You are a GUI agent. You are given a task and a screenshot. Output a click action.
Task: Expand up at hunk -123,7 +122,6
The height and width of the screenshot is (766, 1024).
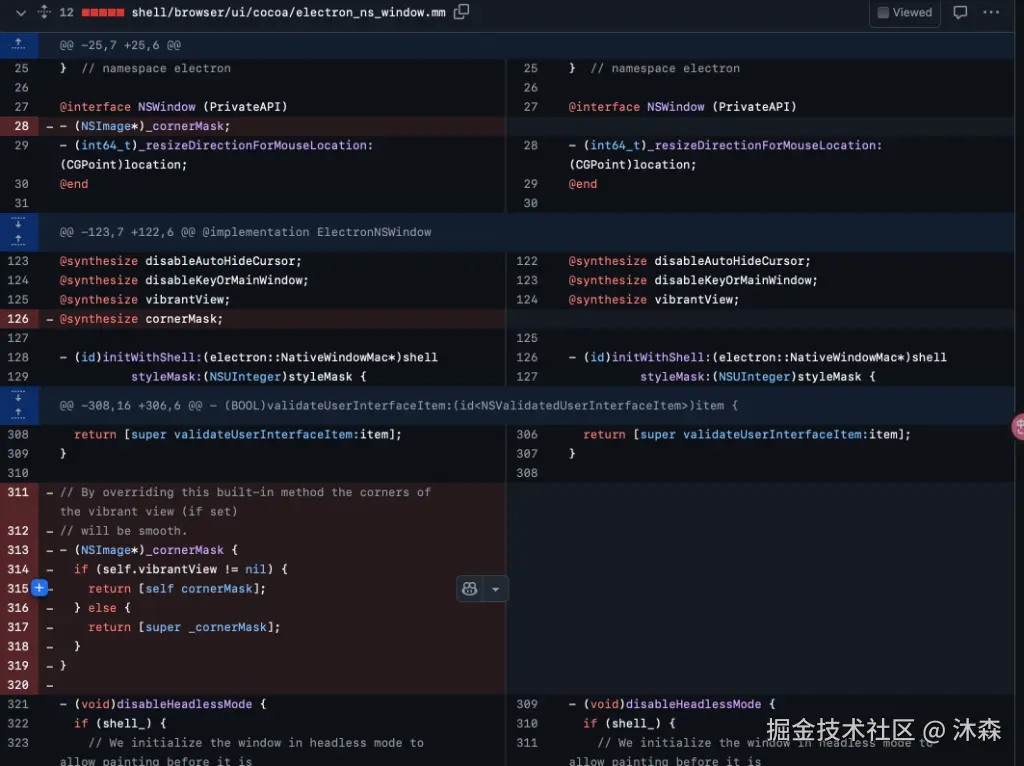(x=18, y=241)
